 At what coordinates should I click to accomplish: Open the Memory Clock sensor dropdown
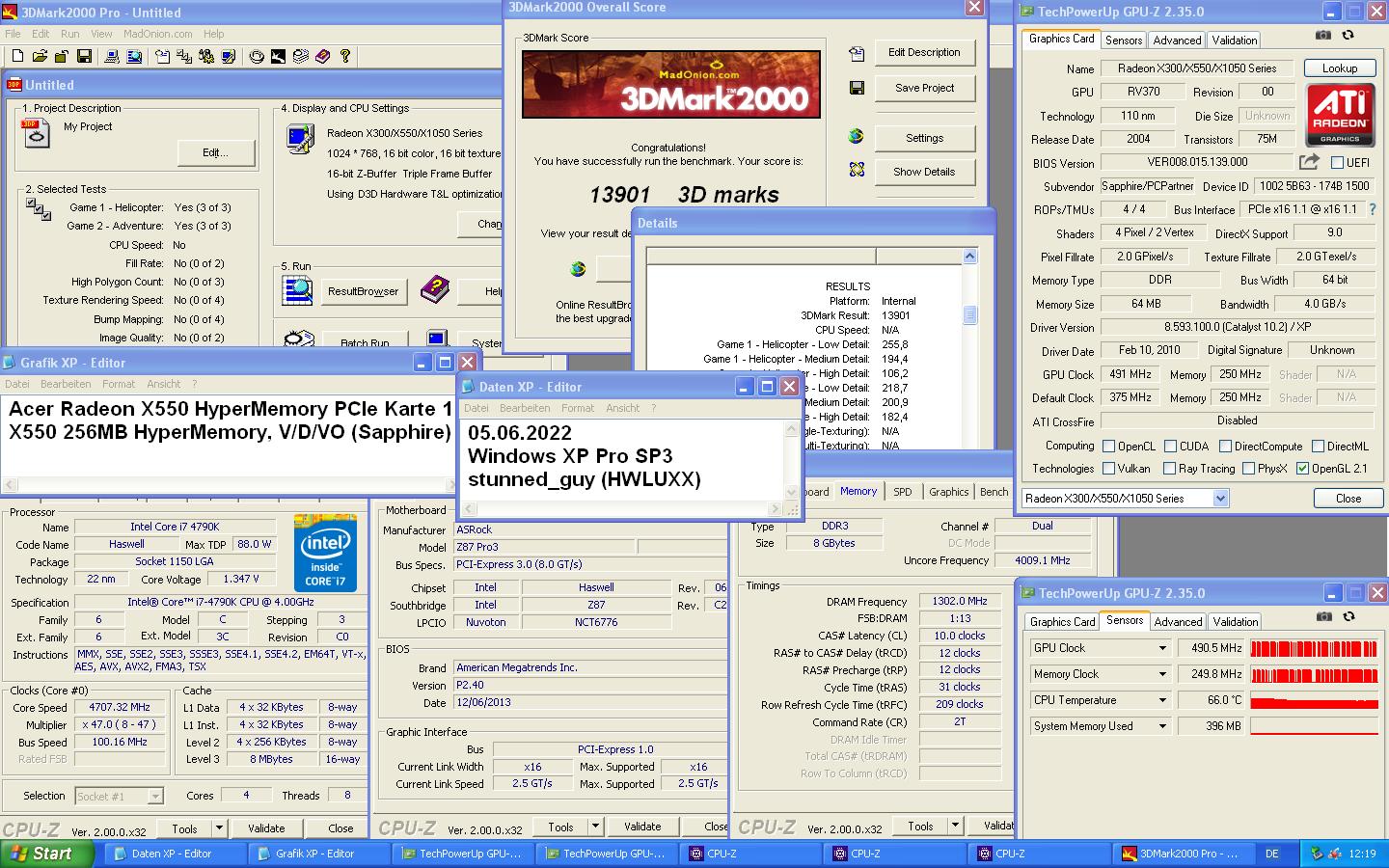(x=1162, y=674)
